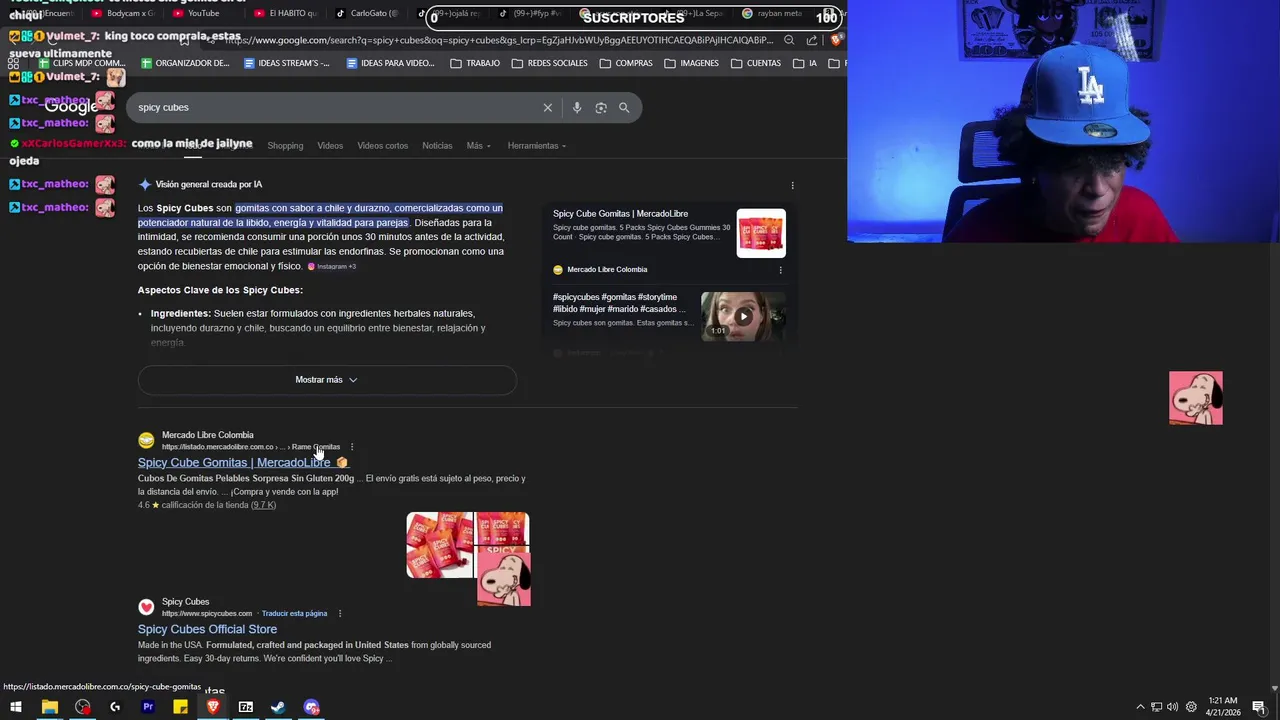Open Brave Shields lion icon
The width and height of the screenshot is (1280, 720).
click(836, 40)
